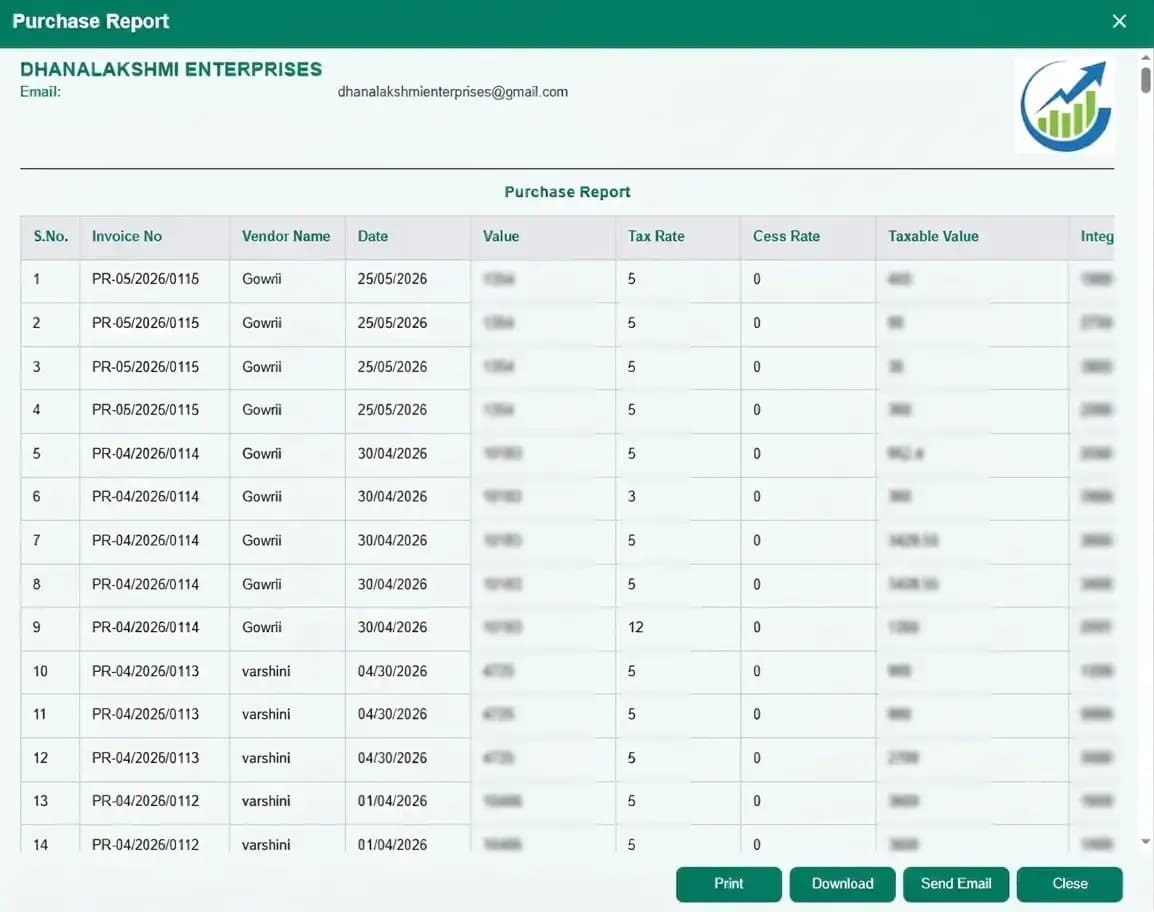
Task: Click the scroll down arrow
Action: pos(1145,841)
